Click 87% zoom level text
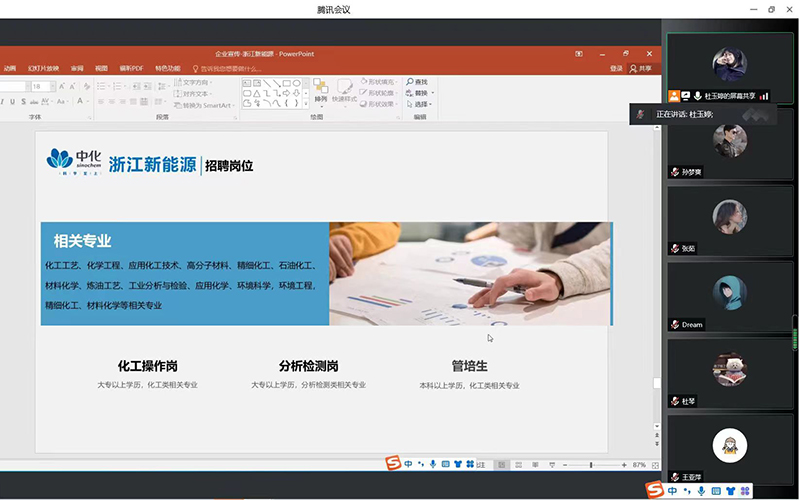 pyautogui.click(x=639, y=465)
